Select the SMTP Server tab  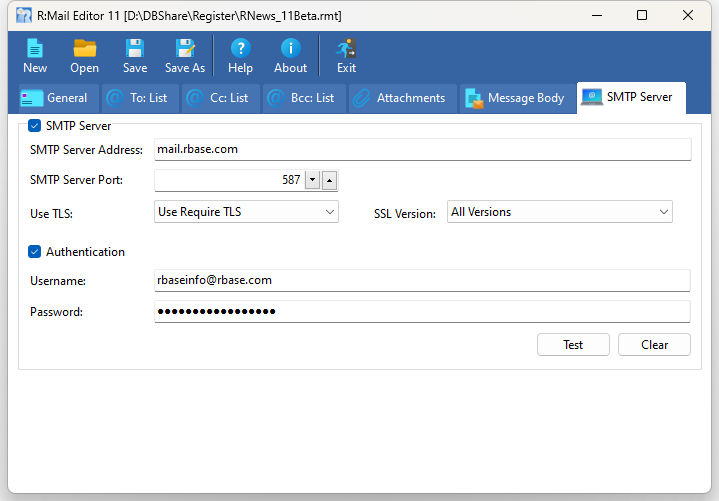click(631, 97)
